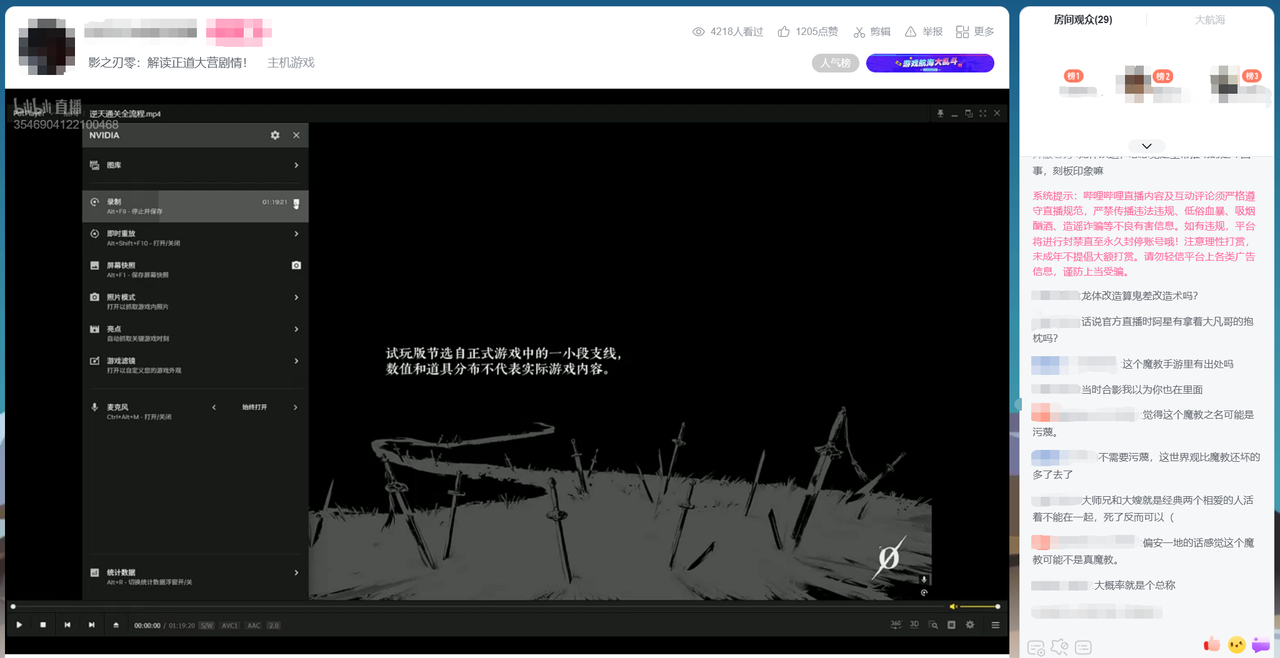Like the stream via 1205点赞 thumbs-up
Screen dimensions: 1280x658
pos(784,32)
